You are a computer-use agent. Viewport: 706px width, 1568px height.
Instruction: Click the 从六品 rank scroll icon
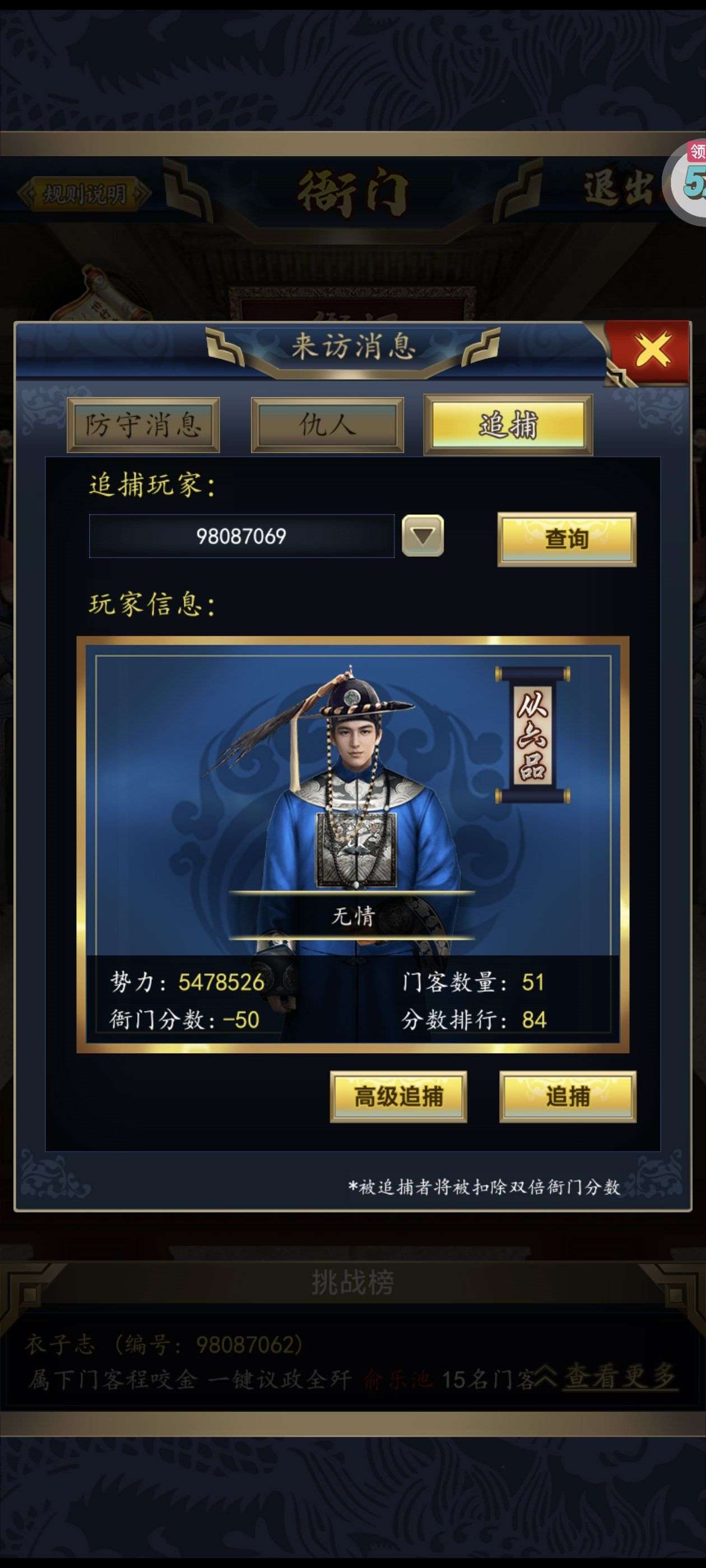(x=532, y=734)
